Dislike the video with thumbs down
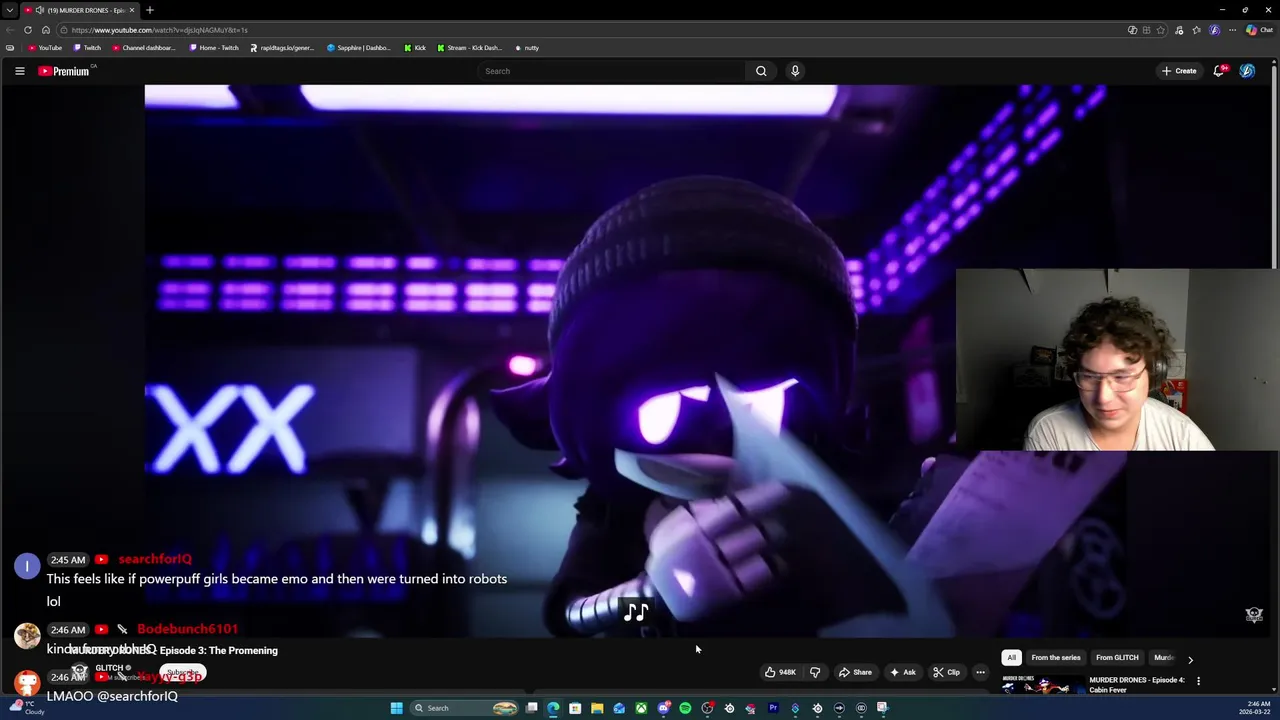This screenshot has height=720, width=1280. pyautogui.click(x=815, y=672)
